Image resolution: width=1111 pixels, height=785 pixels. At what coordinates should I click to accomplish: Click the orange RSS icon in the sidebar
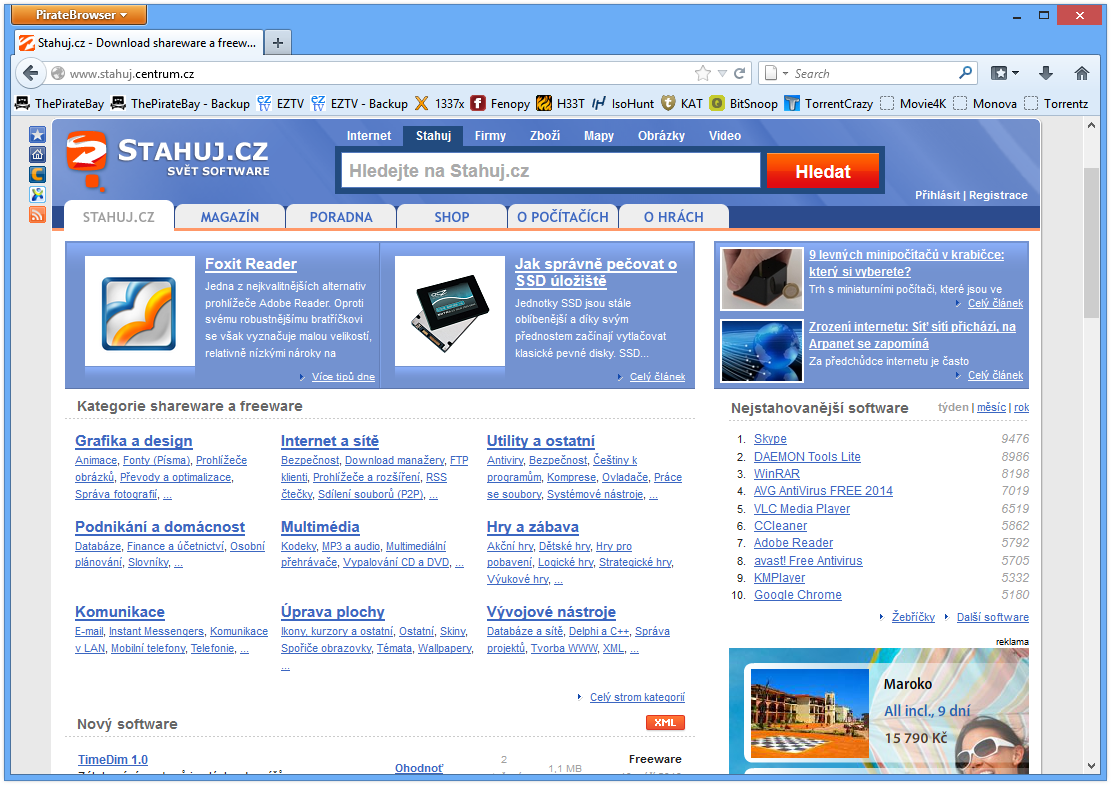tap(37, 214)
